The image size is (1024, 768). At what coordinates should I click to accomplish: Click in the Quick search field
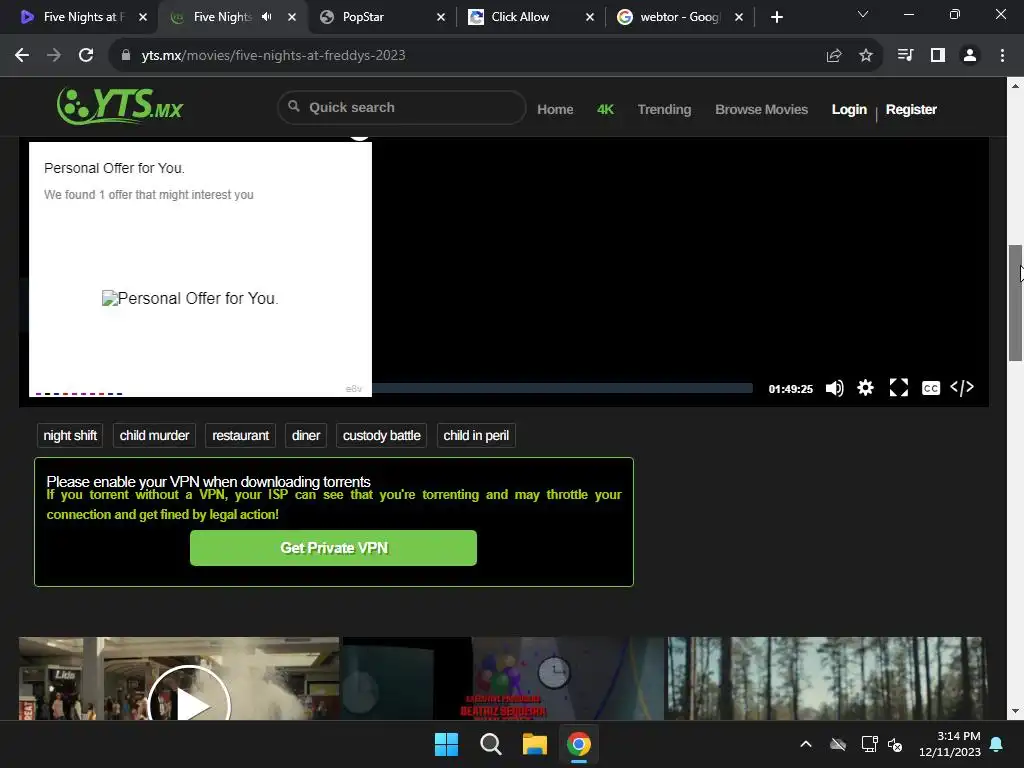(402, 107)
